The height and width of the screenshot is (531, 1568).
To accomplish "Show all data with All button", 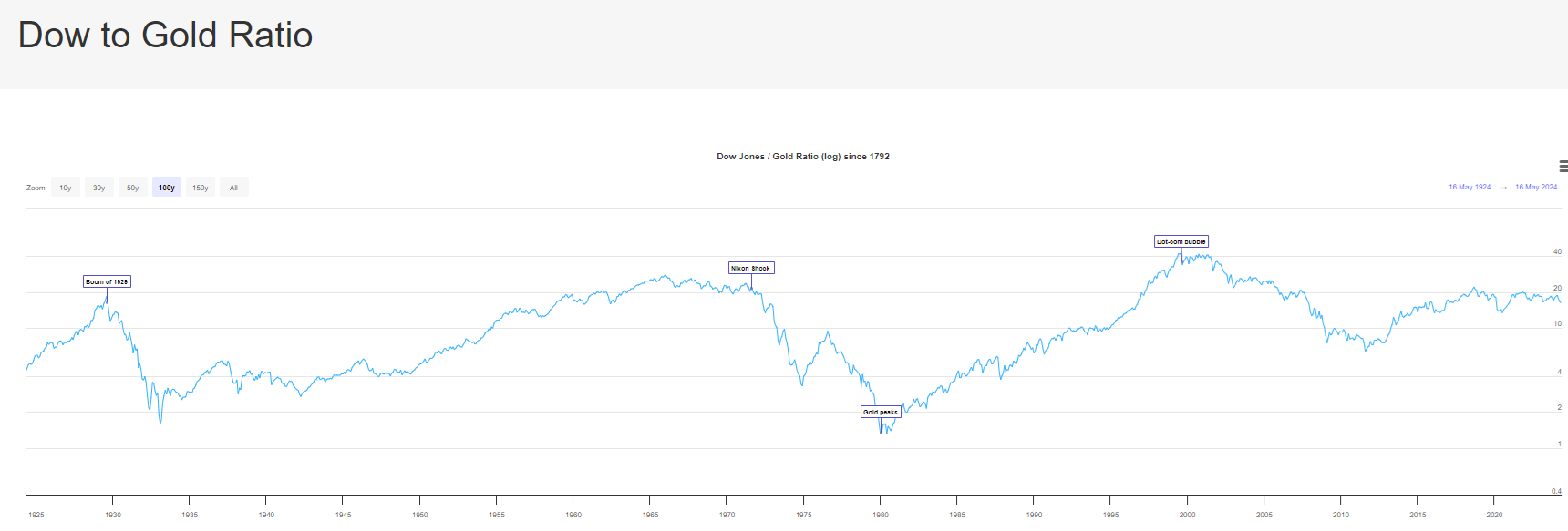I will pyautogui.click(x=233, y=188).
